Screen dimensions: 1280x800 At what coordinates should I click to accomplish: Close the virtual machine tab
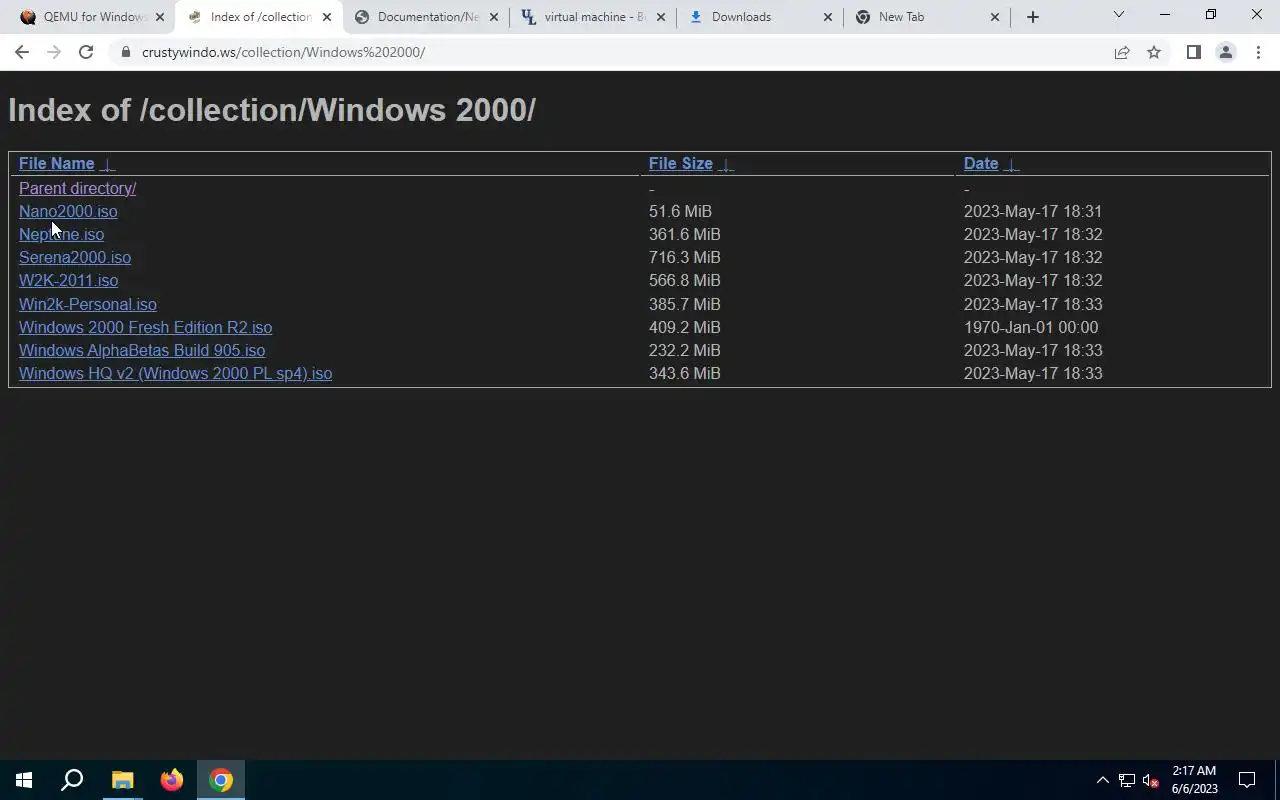click(x=660, y=17)
